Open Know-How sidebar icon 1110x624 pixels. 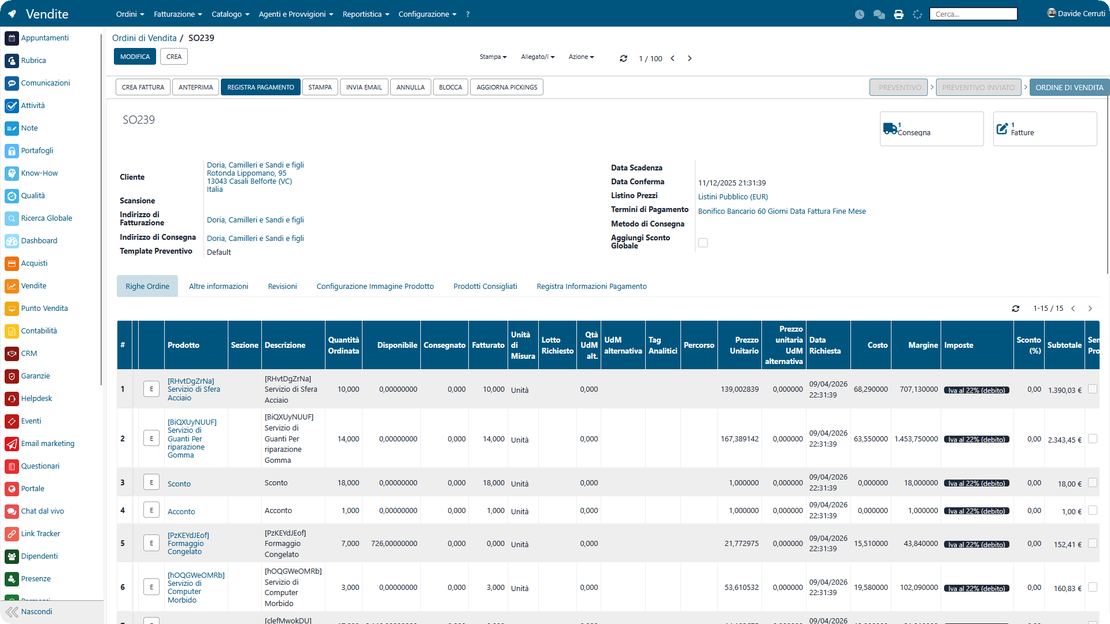11,174
